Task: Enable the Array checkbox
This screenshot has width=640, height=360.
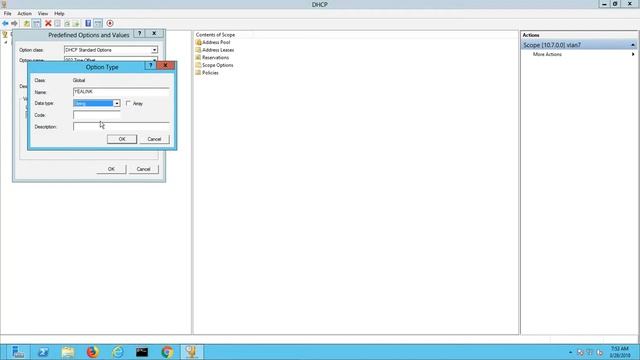Action: pos(128,103)
